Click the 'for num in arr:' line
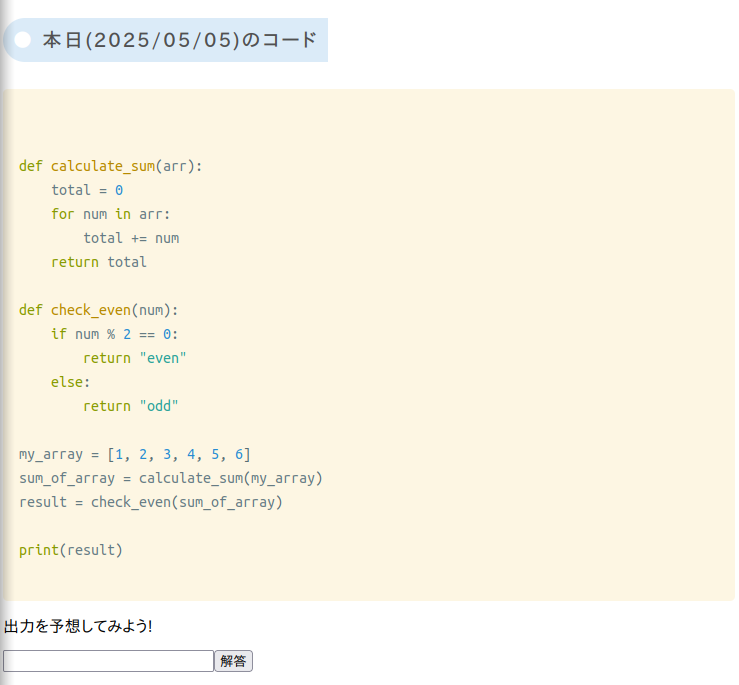The height and width of the screenshot is (685, 739). 111,214
